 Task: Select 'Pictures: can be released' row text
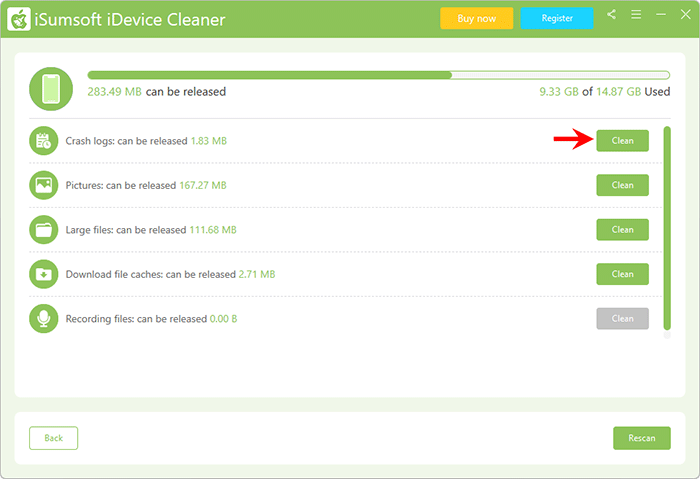[x=146, y=185]
